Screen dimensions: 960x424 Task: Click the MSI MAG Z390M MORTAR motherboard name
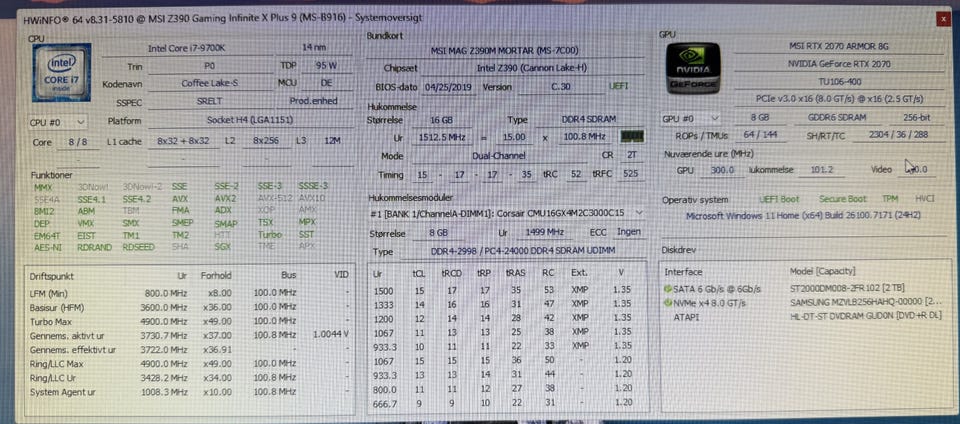503,51
